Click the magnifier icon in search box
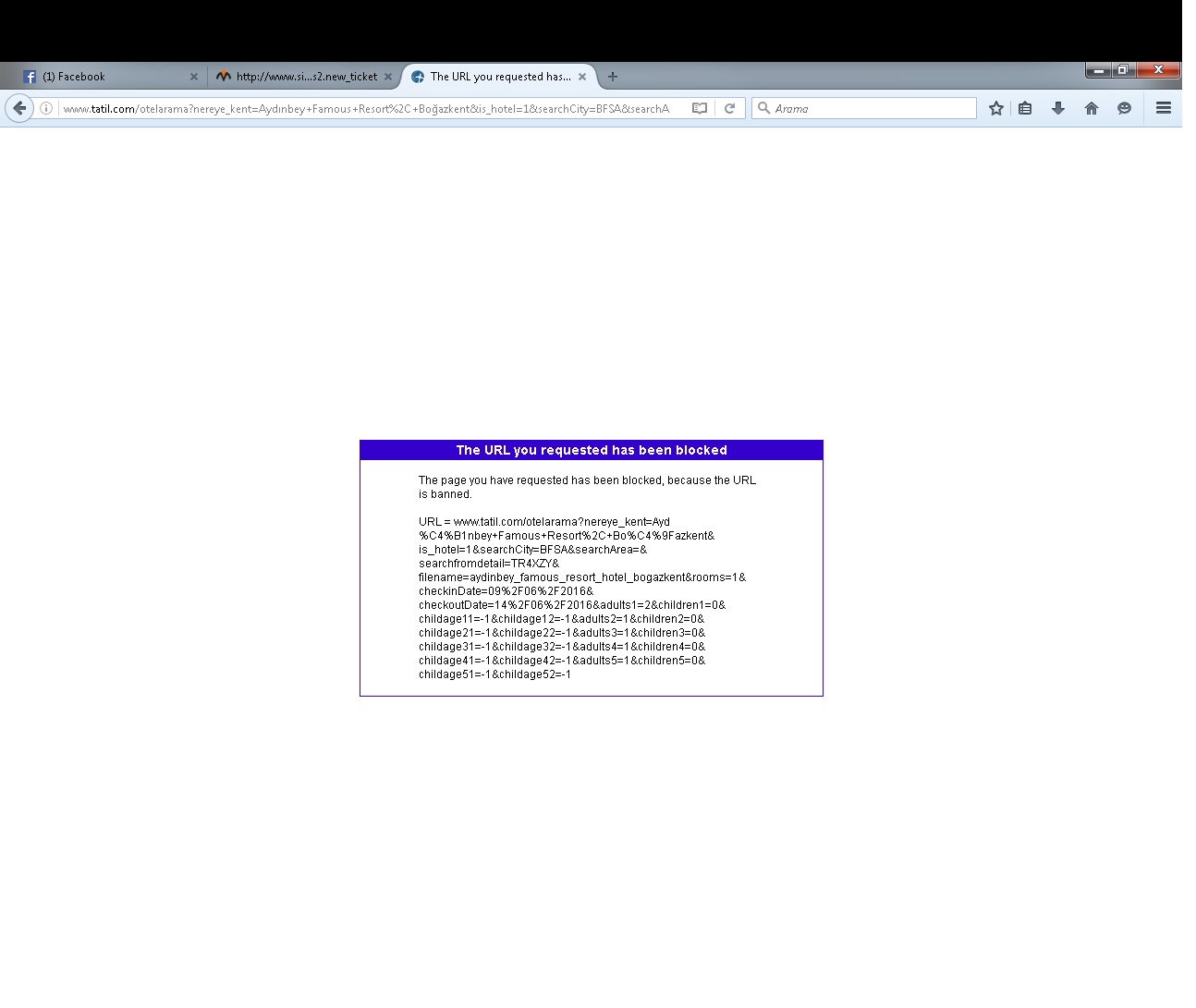The width and height of the screenshot is (1196, 1008). coord(763,108)
